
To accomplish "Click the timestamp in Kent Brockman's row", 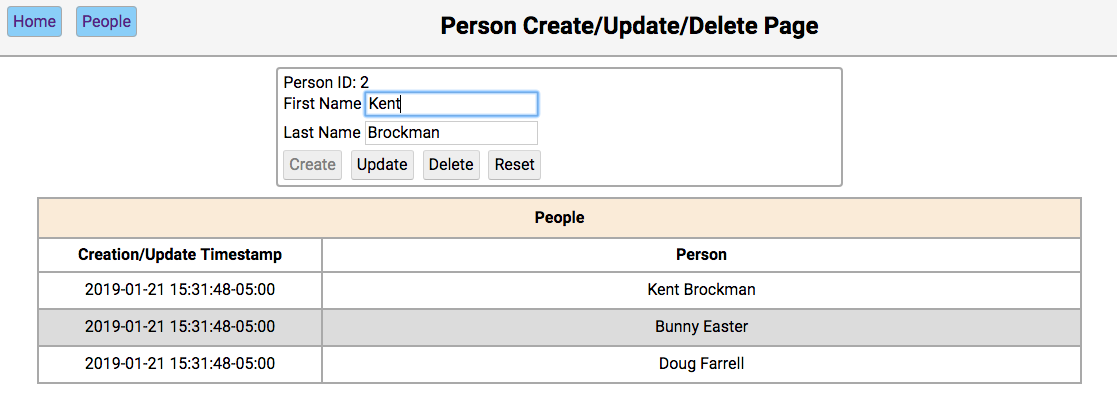I will [180, 290].
